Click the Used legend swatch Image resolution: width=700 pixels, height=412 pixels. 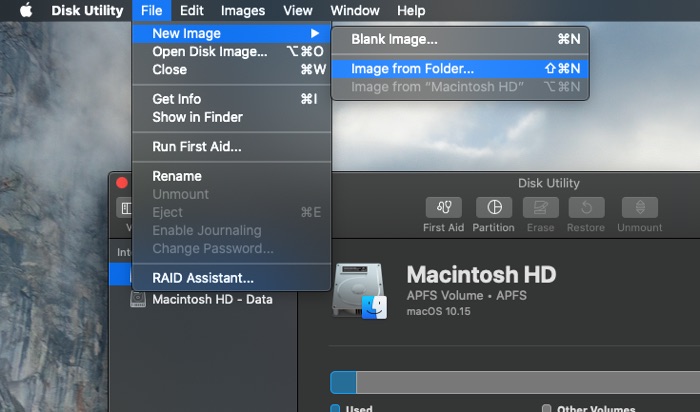335,408
